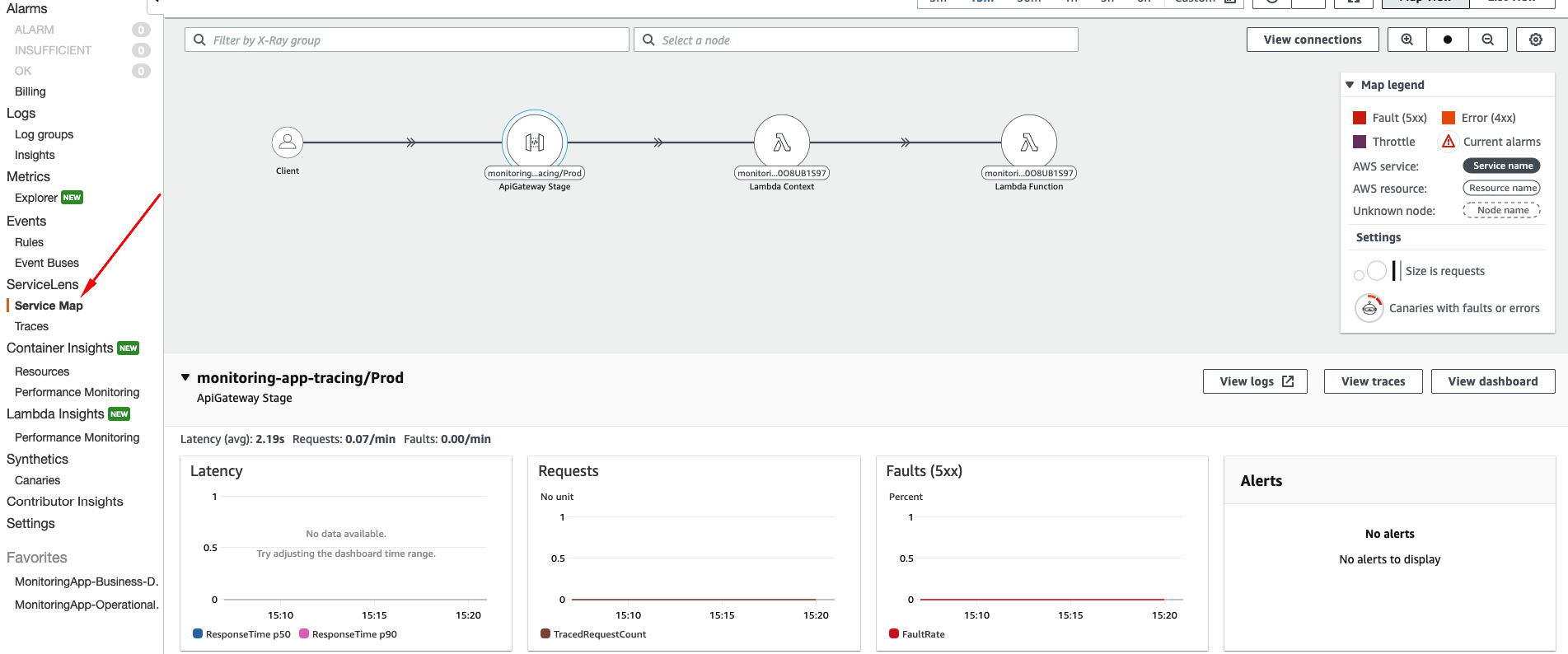The image size is (1568, 654).
Task: Toggle FaultRate series in Faults chart
Action: [x=917, y=634]
